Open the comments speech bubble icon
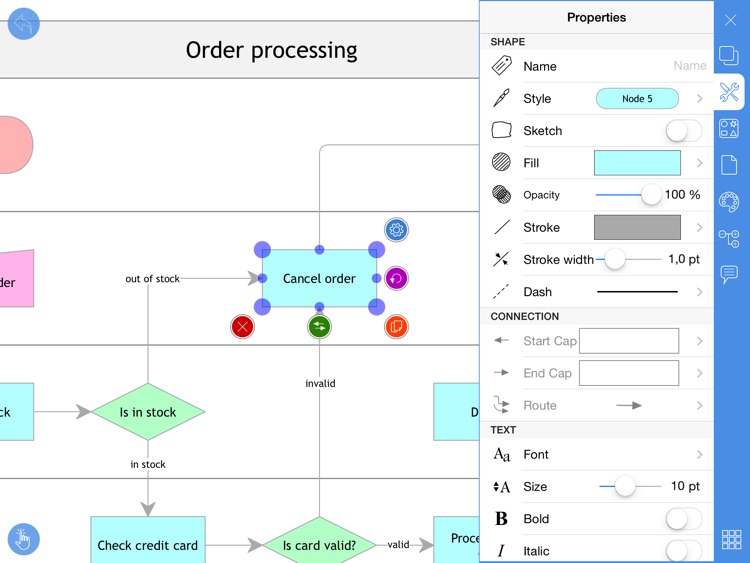The image size is (750, 563). coord(729,275)
